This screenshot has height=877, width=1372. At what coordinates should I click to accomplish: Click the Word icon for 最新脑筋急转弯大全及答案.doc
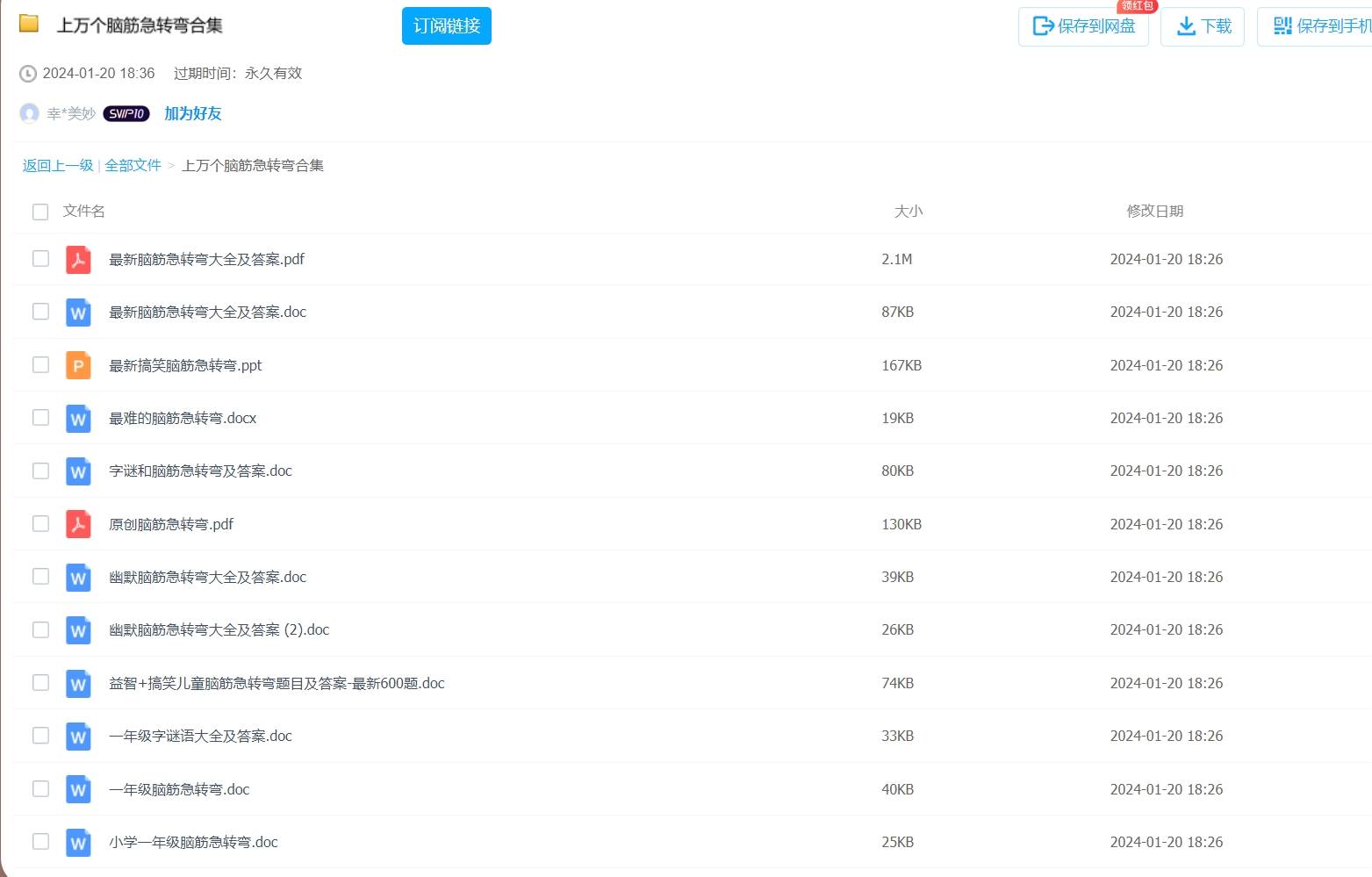pos(78,313)
